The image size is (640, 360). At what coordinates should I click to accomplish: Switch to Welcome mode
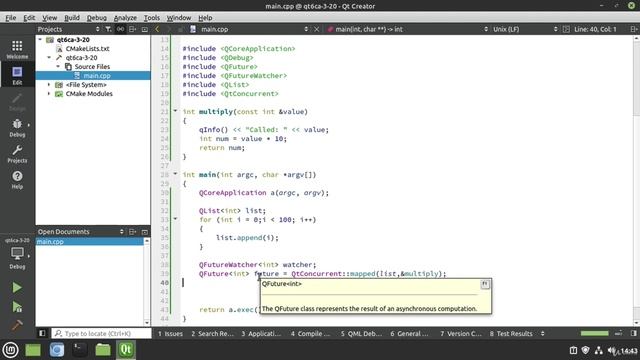(17, 49)
